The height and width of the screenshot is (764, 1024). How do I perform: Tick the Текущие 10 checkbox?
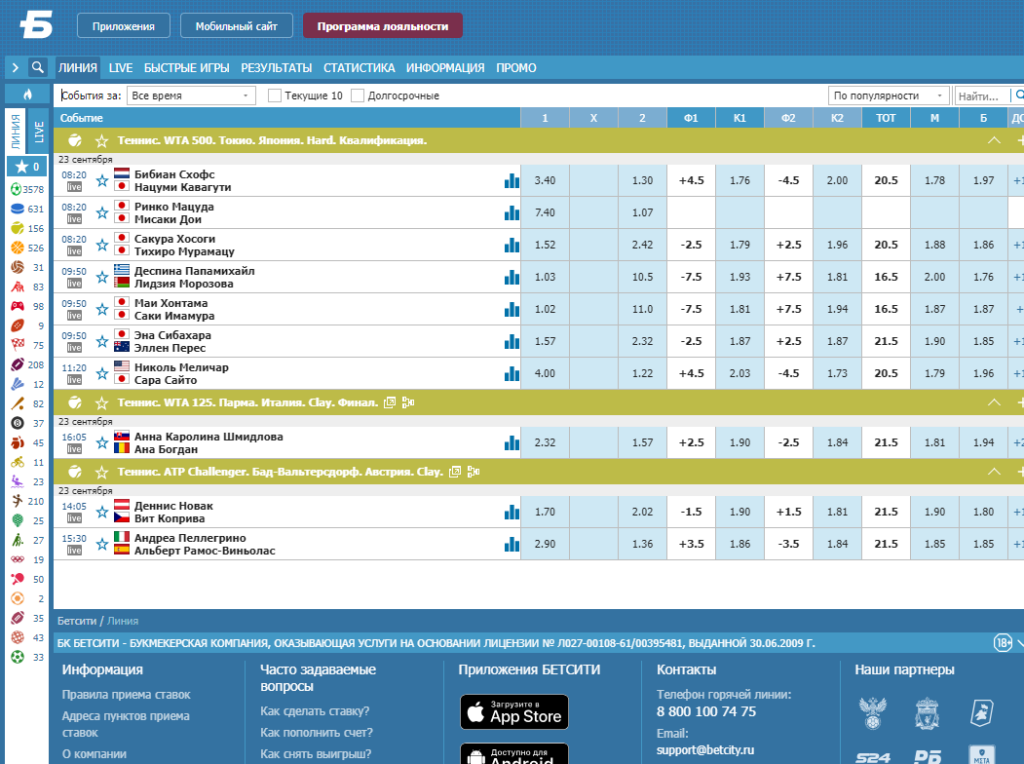click(x=275, y=95)
